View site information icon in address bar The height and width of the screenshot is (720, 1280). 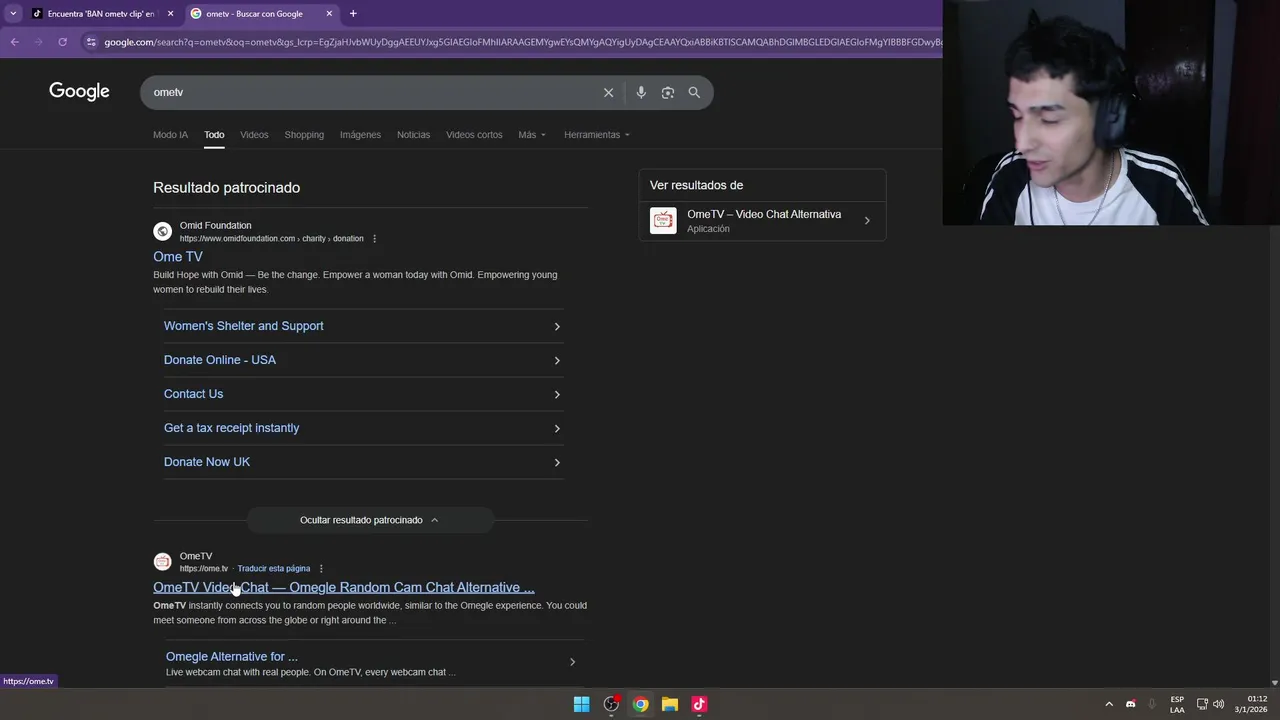[91, 42]
